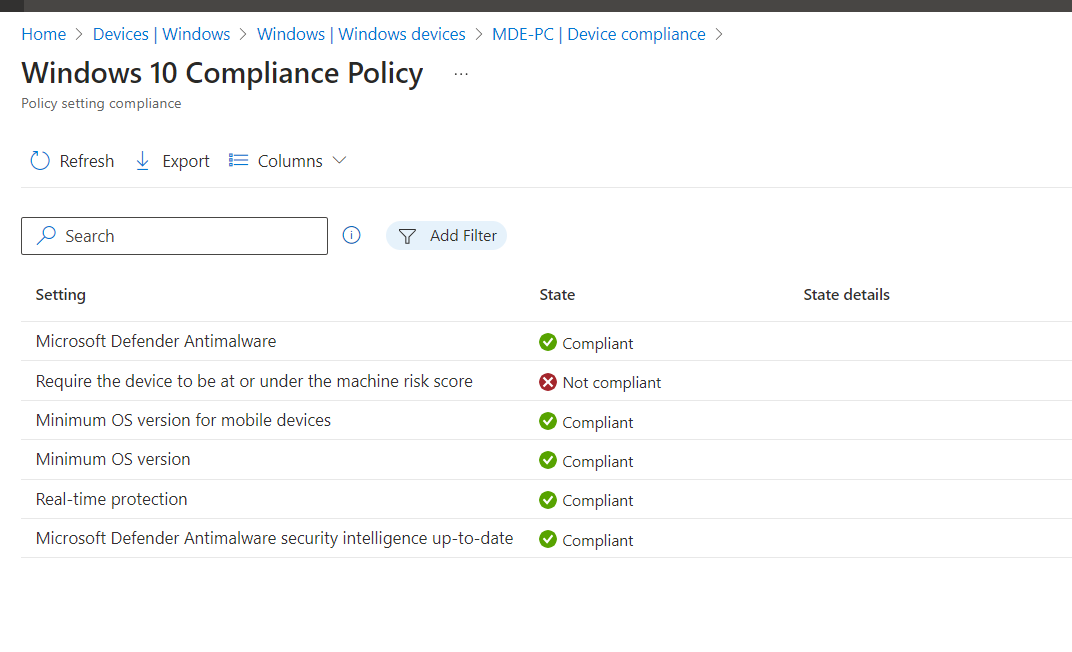Click the Add Filter funnel icon
This screenshot has height=652, width=1072.
coord(407,236)
